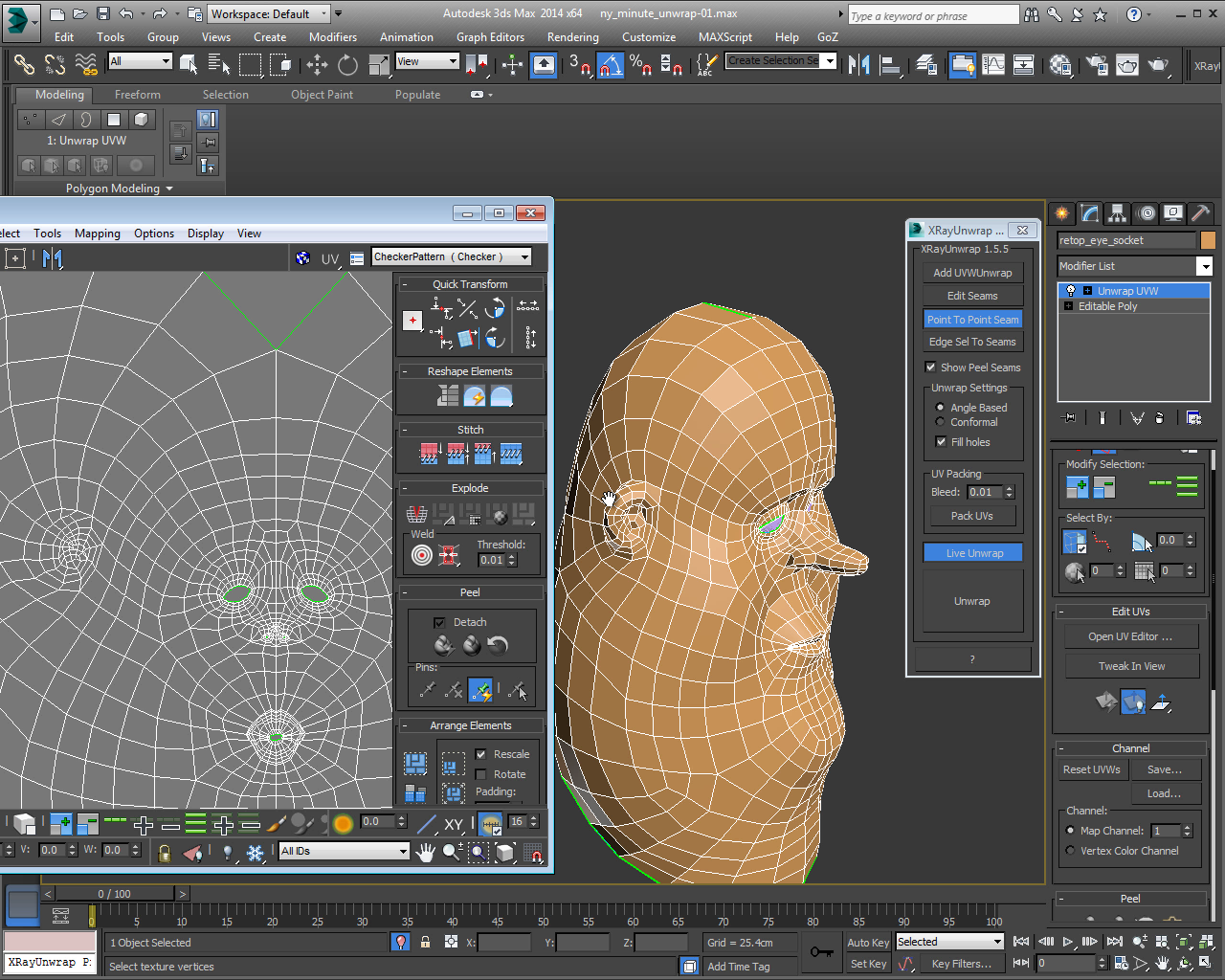Enable the Rotate checkbox in Arrange Elements
Viewport: 1225px width, 980px height.
click(x=481, y=774)
